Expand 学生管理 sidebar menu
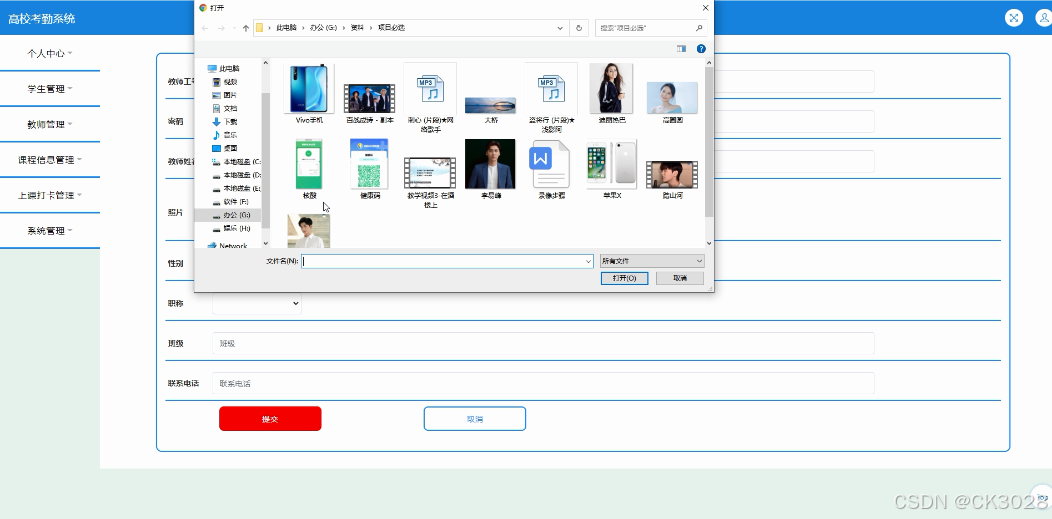The height and width of the screenshot is (519, 1052). pyautogui.click(x=50, y=89)
